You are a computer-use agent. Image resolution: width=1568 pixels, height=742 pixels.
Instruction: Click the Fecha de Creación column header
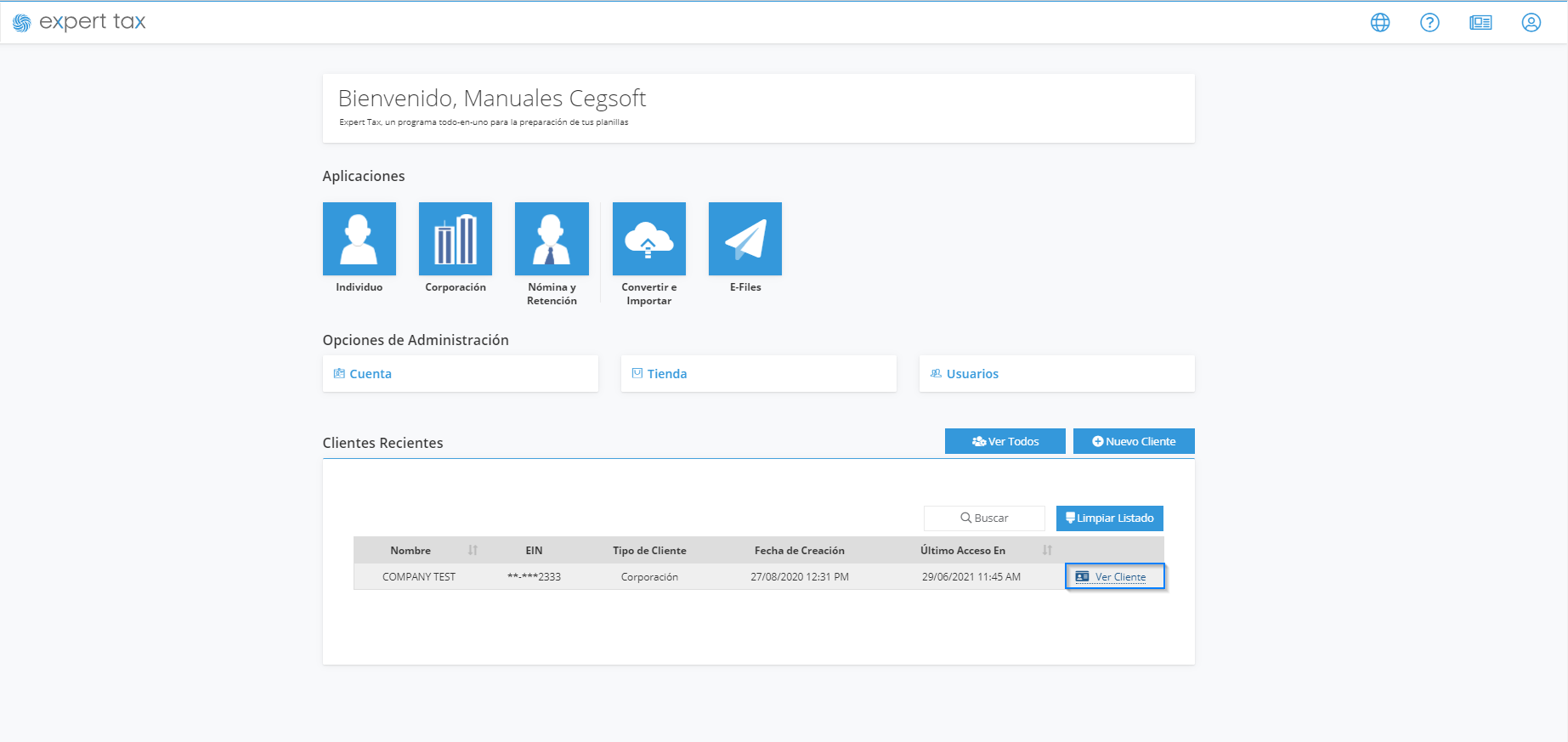click(x=800, y=551)
